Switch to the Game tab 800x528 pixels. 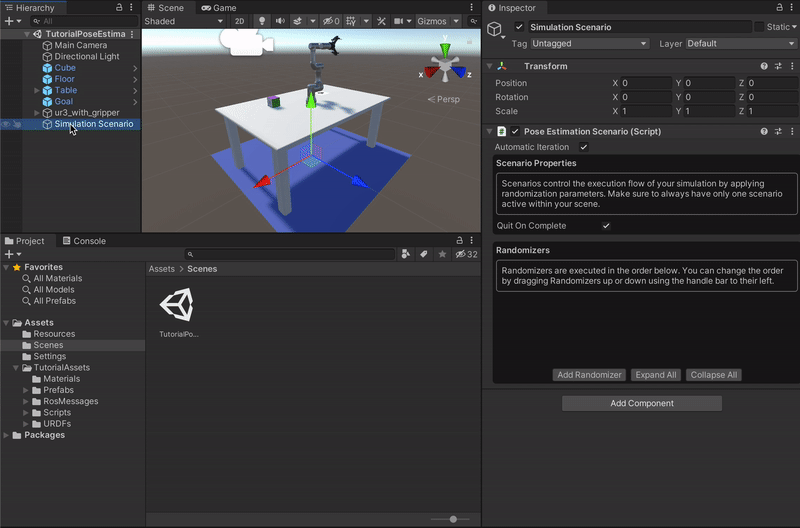(219, 8)
